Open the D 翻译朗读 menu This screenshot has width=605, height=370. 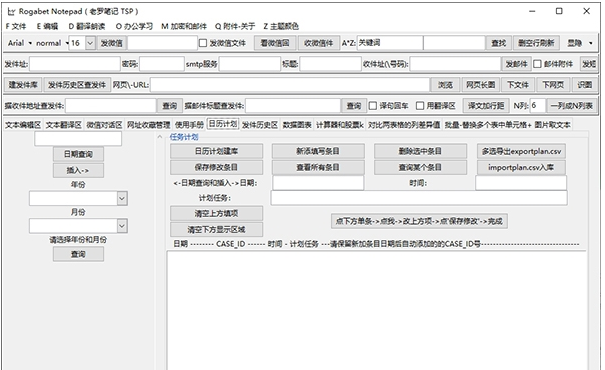[87, 26]
